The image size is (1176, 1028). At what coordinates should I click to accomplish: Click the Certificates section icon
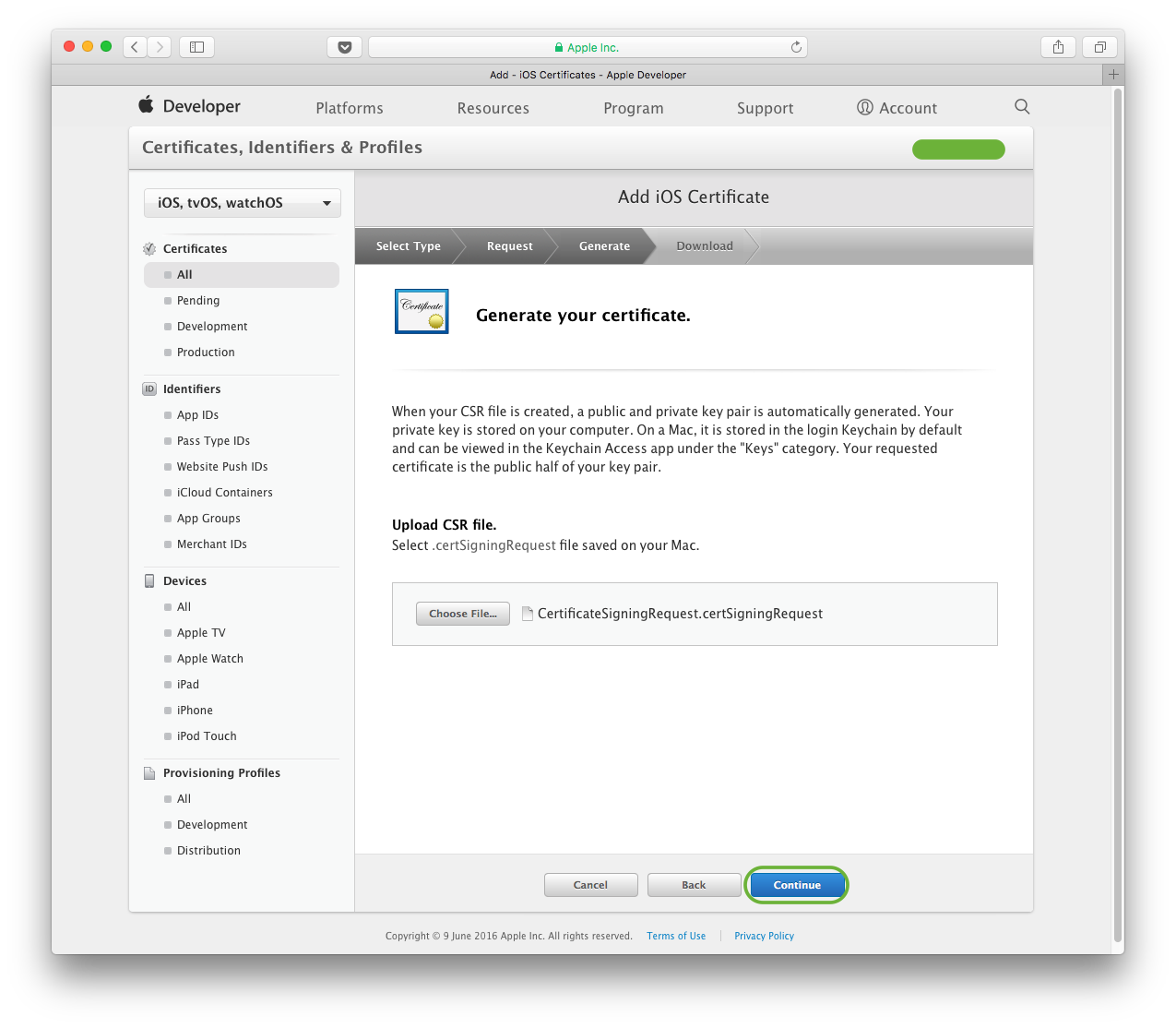(149, 249)
